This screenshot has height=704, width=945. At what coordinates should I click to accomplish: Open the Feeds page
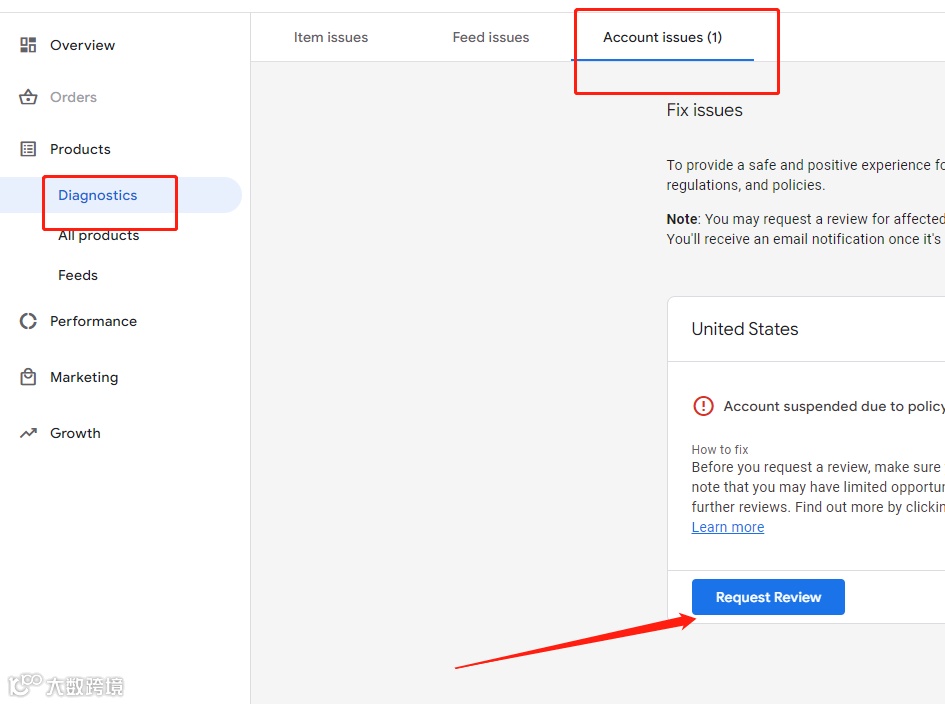pyautogui.click(x=77, y=275)
